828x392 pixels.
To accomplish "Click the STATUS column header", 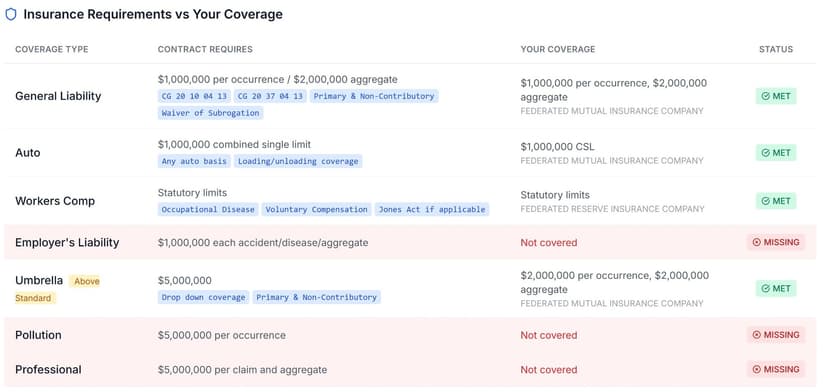I will (x=776, y=50).
